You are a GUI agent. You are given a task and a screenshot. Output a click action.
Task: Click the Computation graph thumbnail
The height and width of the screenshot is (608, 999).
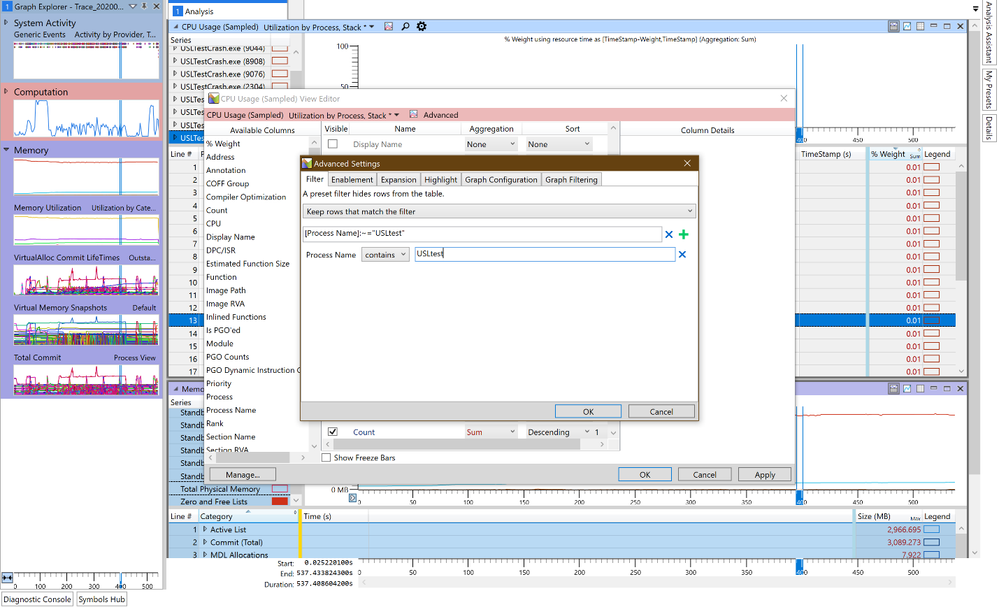[87, 119]
